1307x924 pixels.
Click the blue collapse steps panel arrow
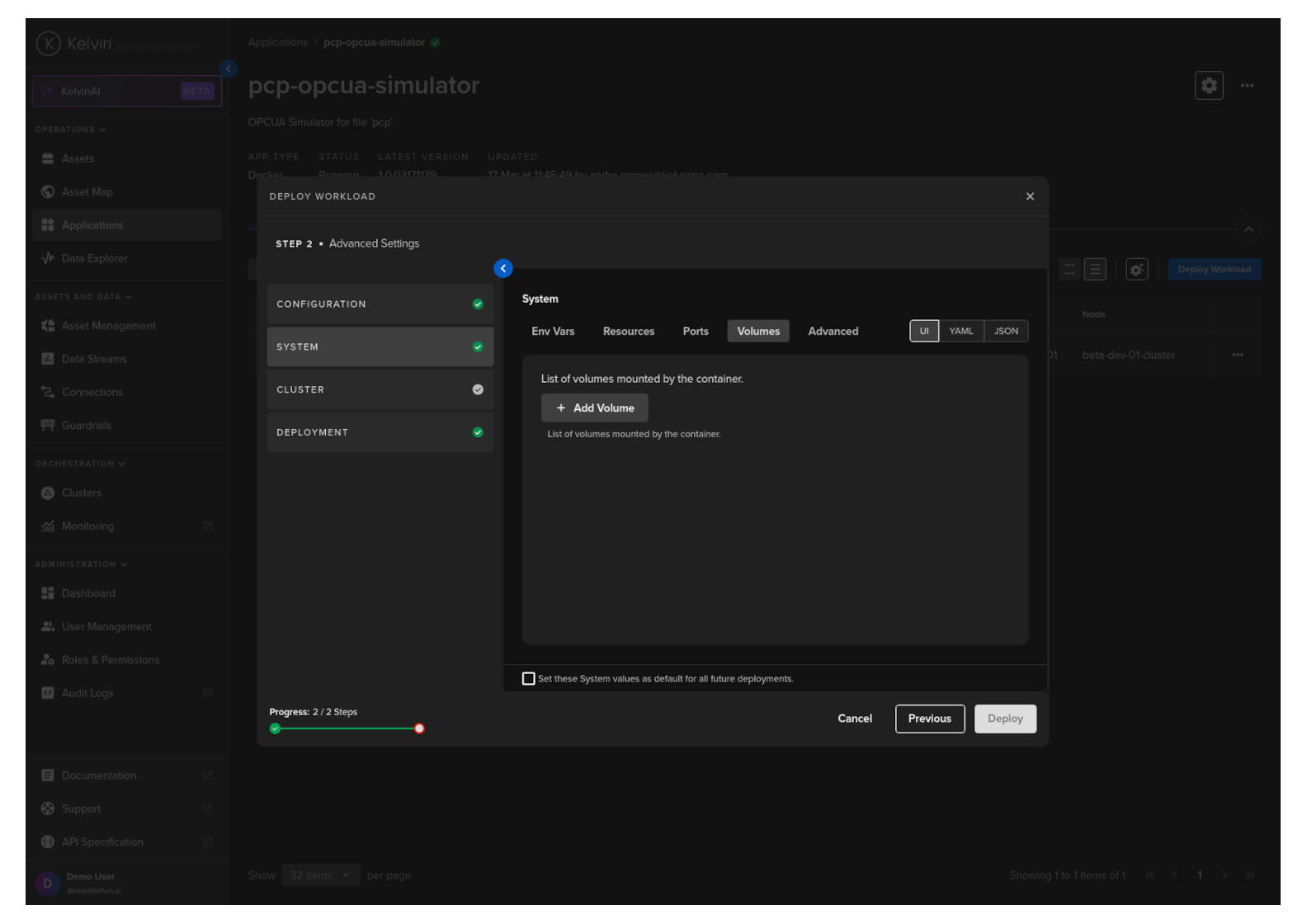[503, 269]
